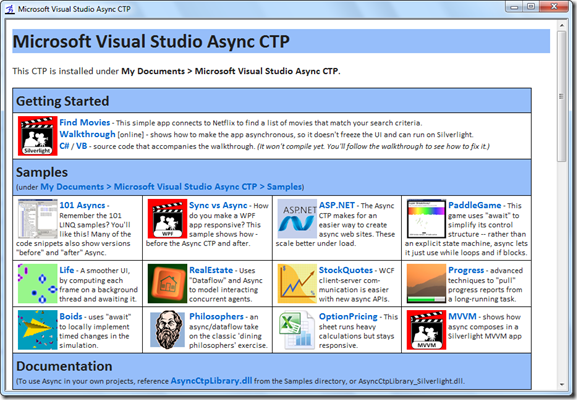
Task: Open the Find Movies link
Action: pos(85,123)
